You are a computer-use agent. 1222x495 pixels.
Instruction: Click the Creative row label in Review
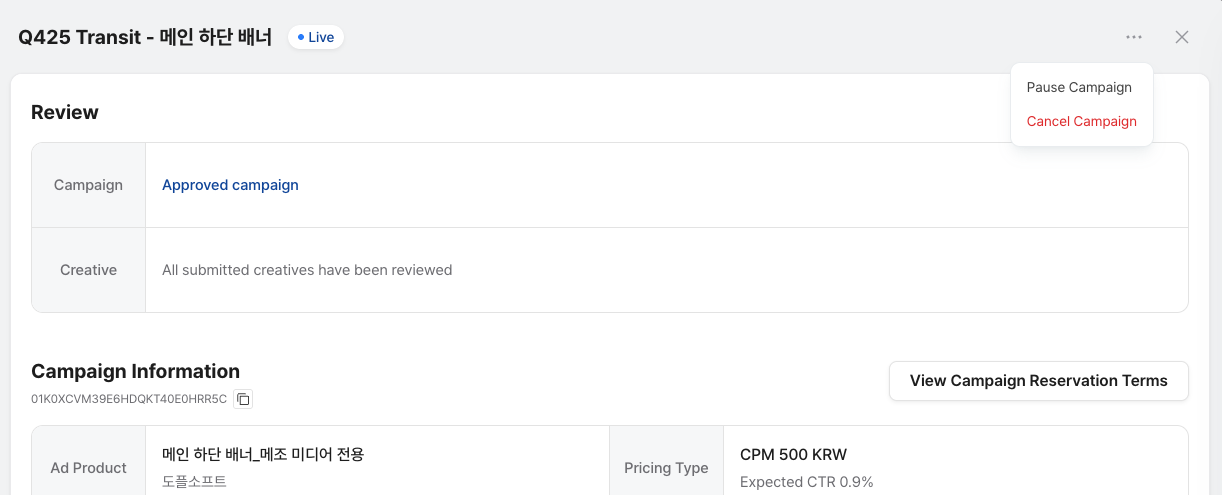pyautogui.click(x=88, y=270)
